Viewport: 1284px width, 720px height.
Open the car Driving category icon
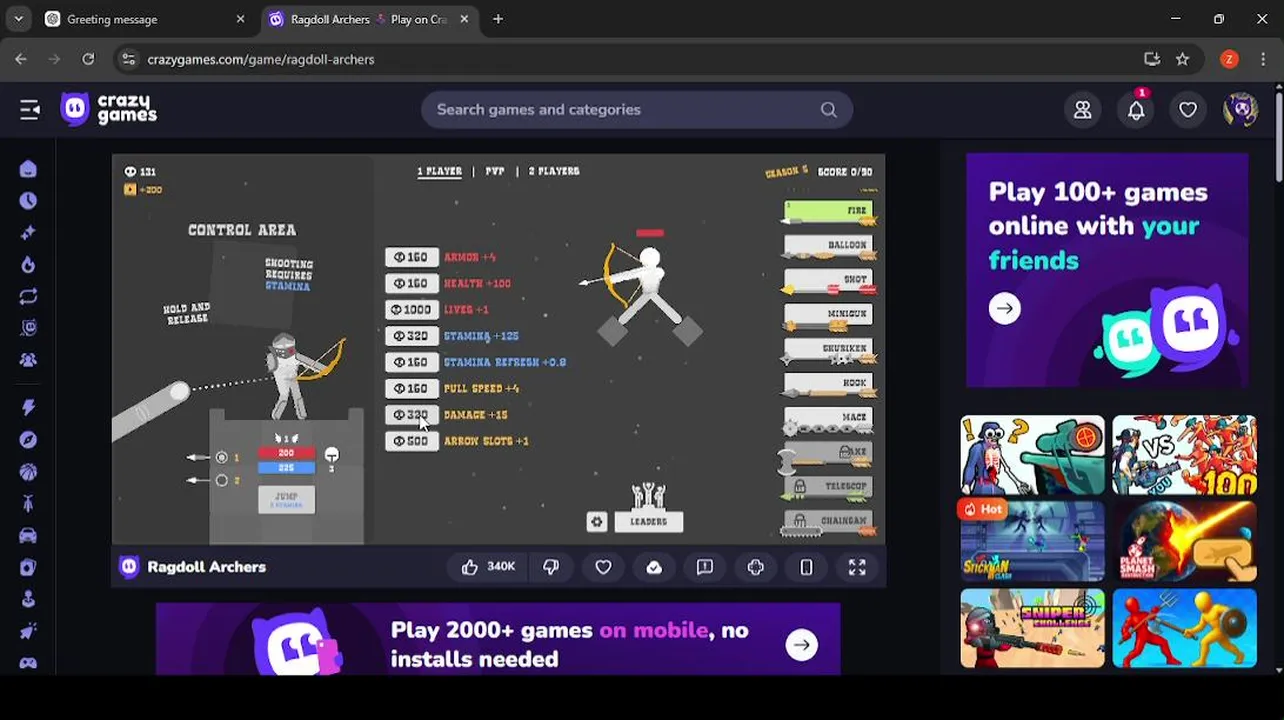click(x=28, y=535)
